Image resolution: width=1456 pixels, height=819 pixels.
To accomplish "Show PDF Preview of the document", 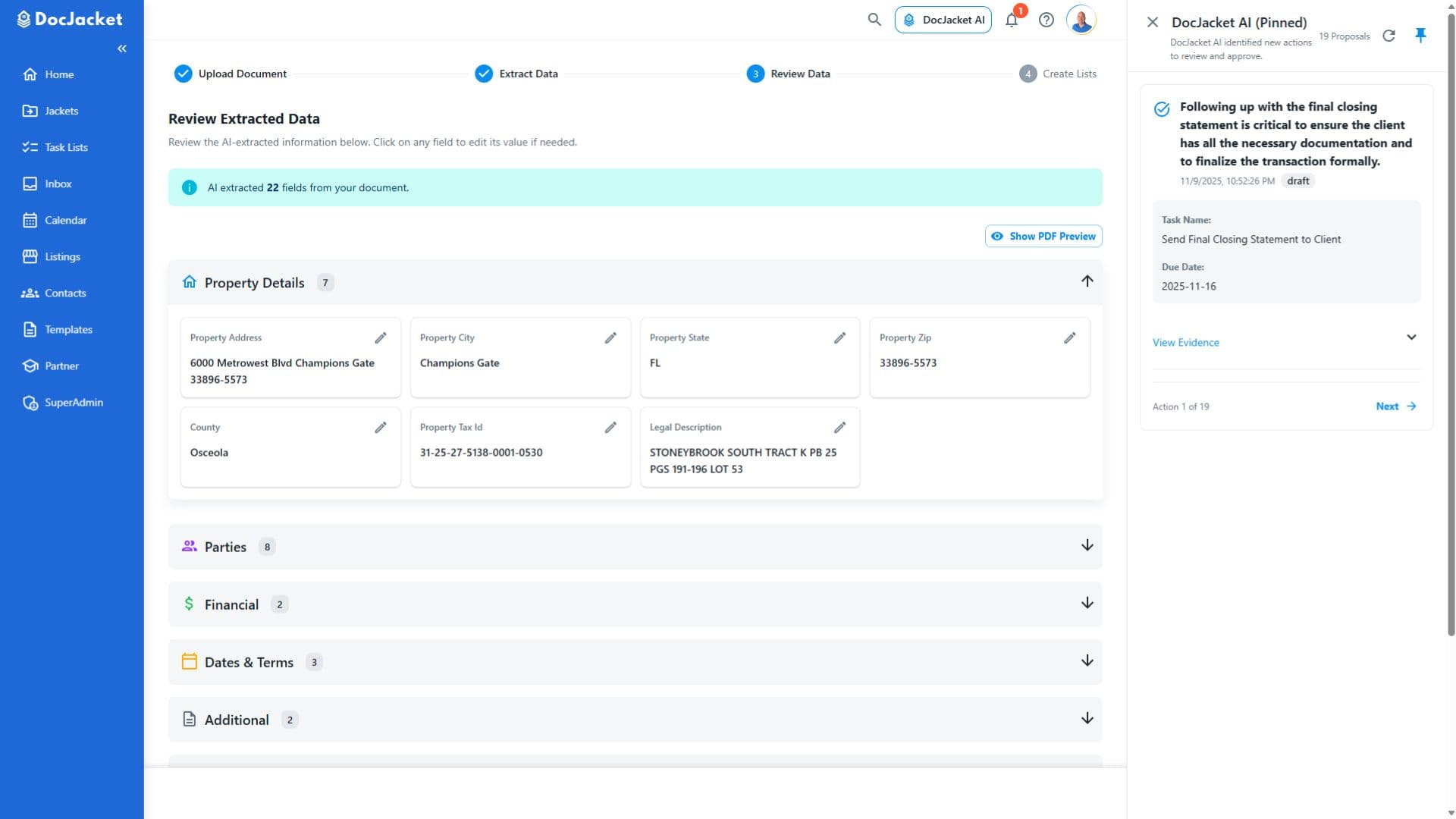I will pos(1043,236).
